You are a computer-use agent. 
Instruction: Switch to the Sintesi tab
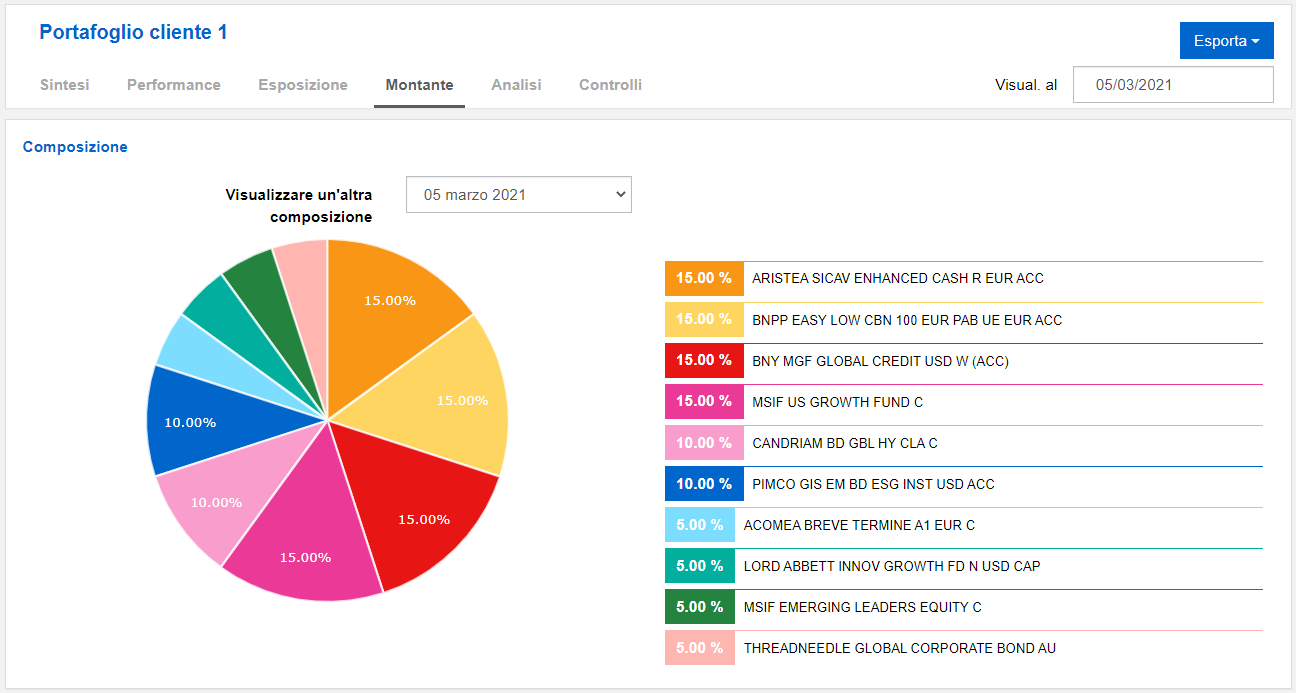coord(65,85)
